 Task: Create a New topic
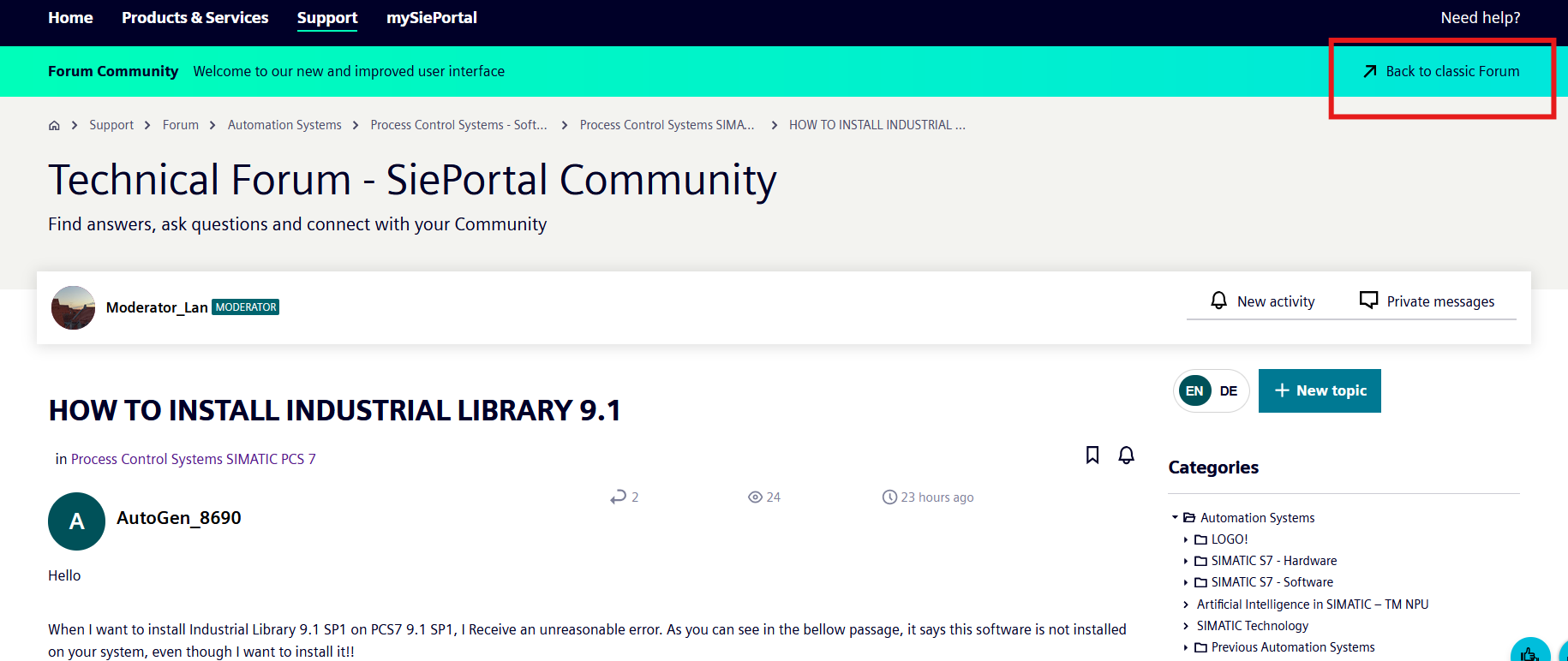tap(1320, 390)
